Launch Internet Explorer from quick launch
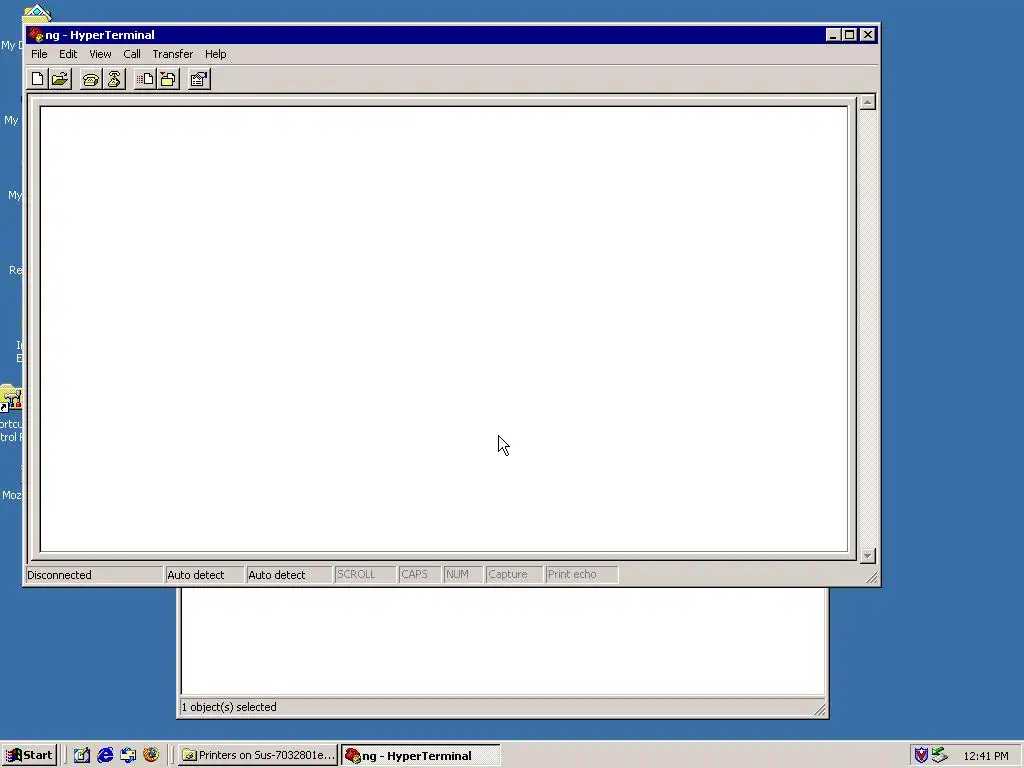 pyautogui.click(x=105, y=756)
